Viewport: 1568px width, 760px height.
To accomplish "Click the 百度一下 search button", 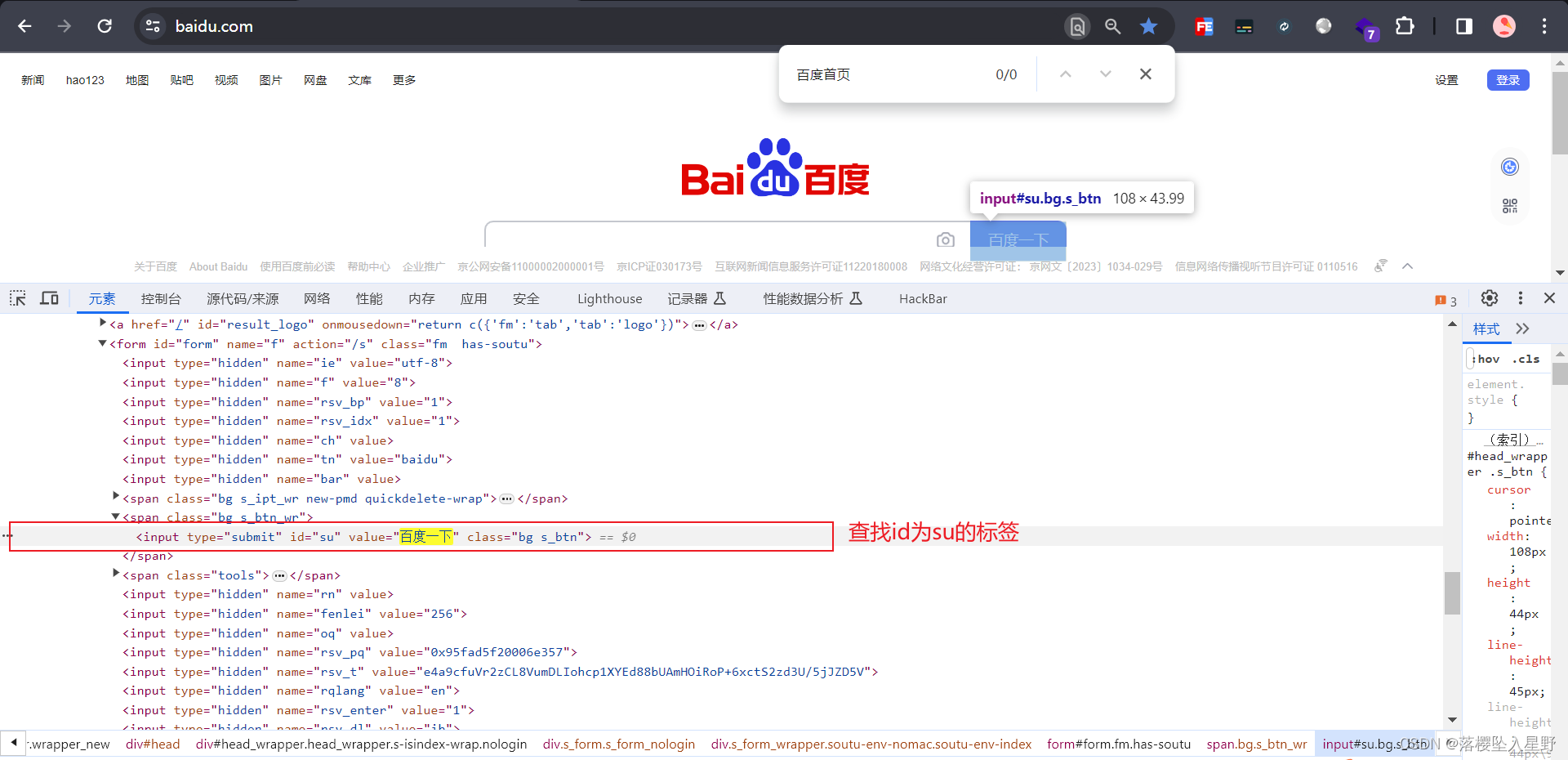I will click(1018, 239).
